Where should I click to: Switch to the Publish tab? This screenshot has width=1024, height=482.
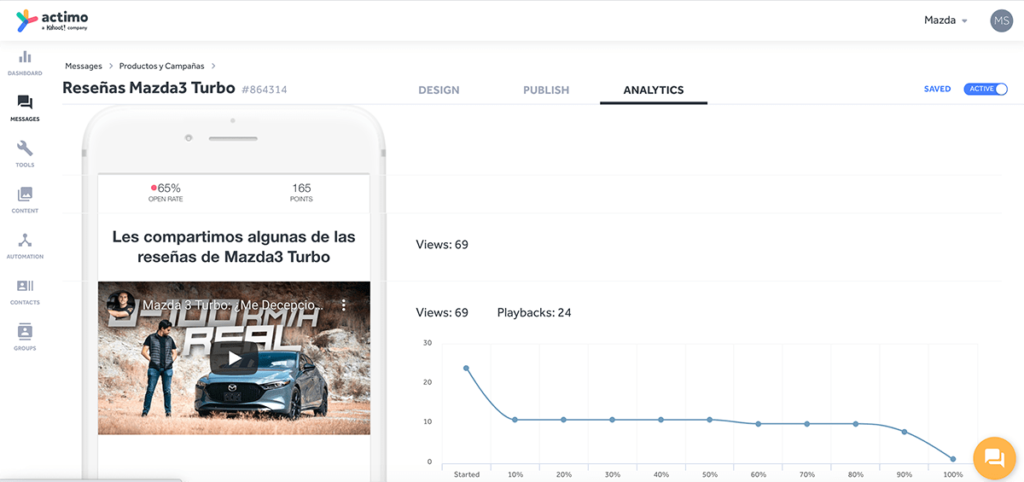[546, 90]
